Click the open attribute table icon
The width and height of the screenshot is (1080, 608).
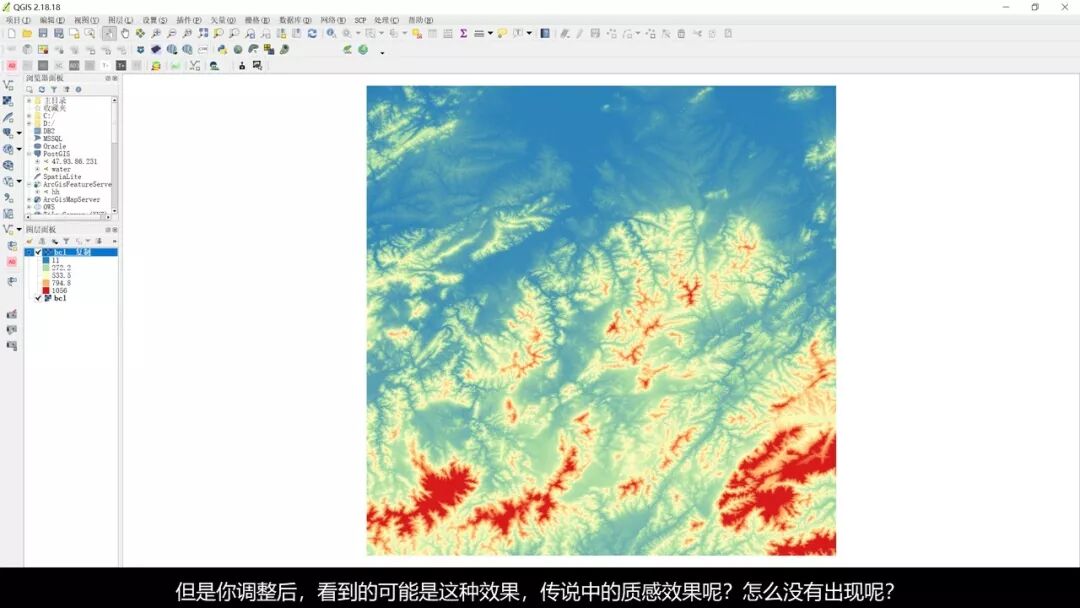432,33
